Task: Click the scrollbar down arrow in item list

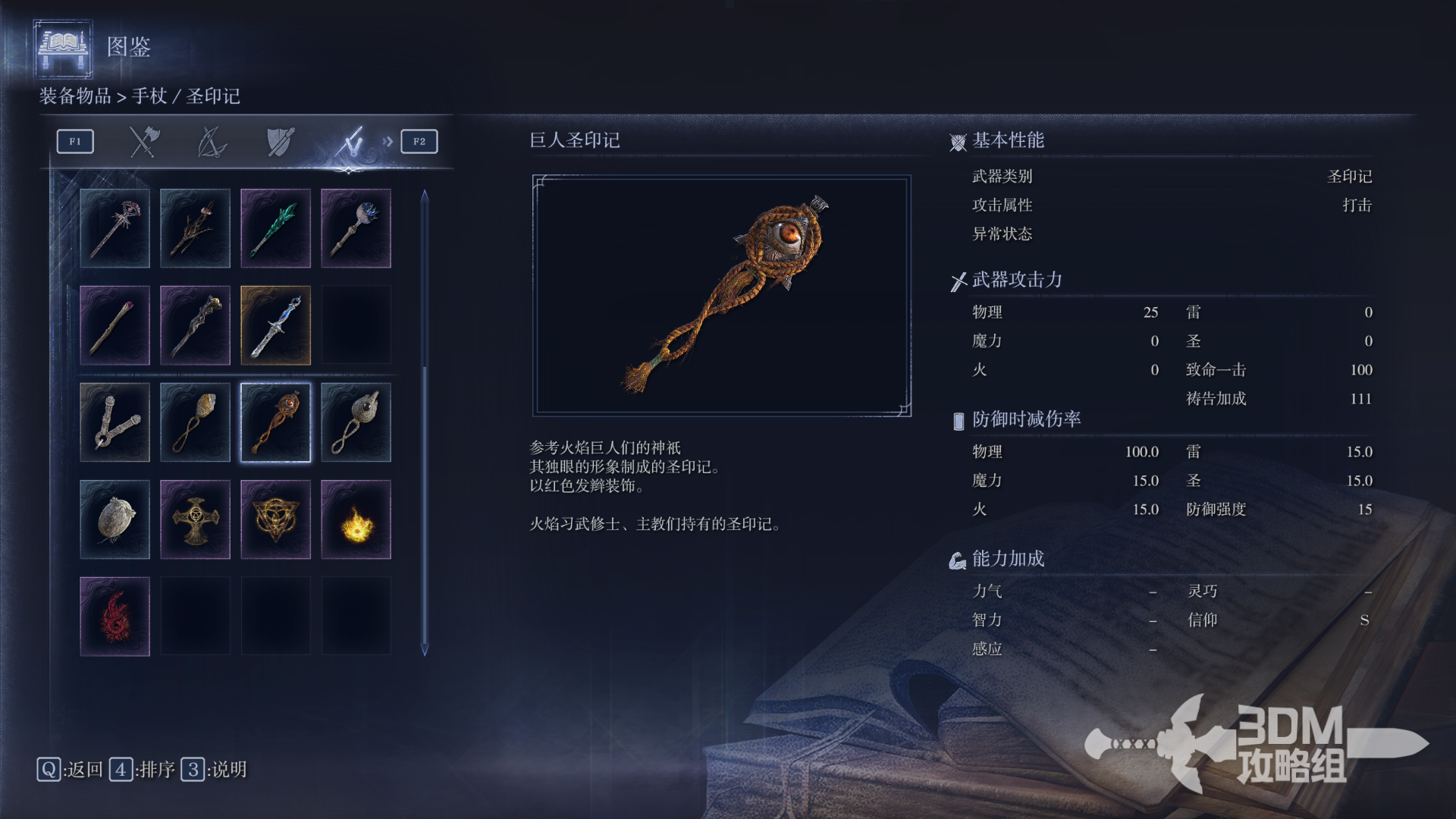Action: pyautogui.click(x=425, y=650)
